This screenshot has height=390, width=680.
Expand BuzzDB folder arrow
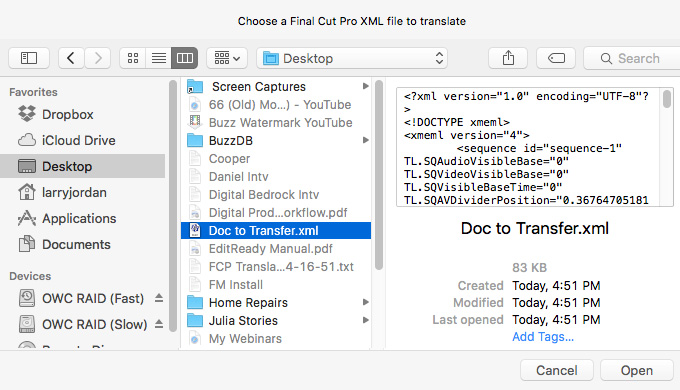pyautogui.click(x=366, y=140)
